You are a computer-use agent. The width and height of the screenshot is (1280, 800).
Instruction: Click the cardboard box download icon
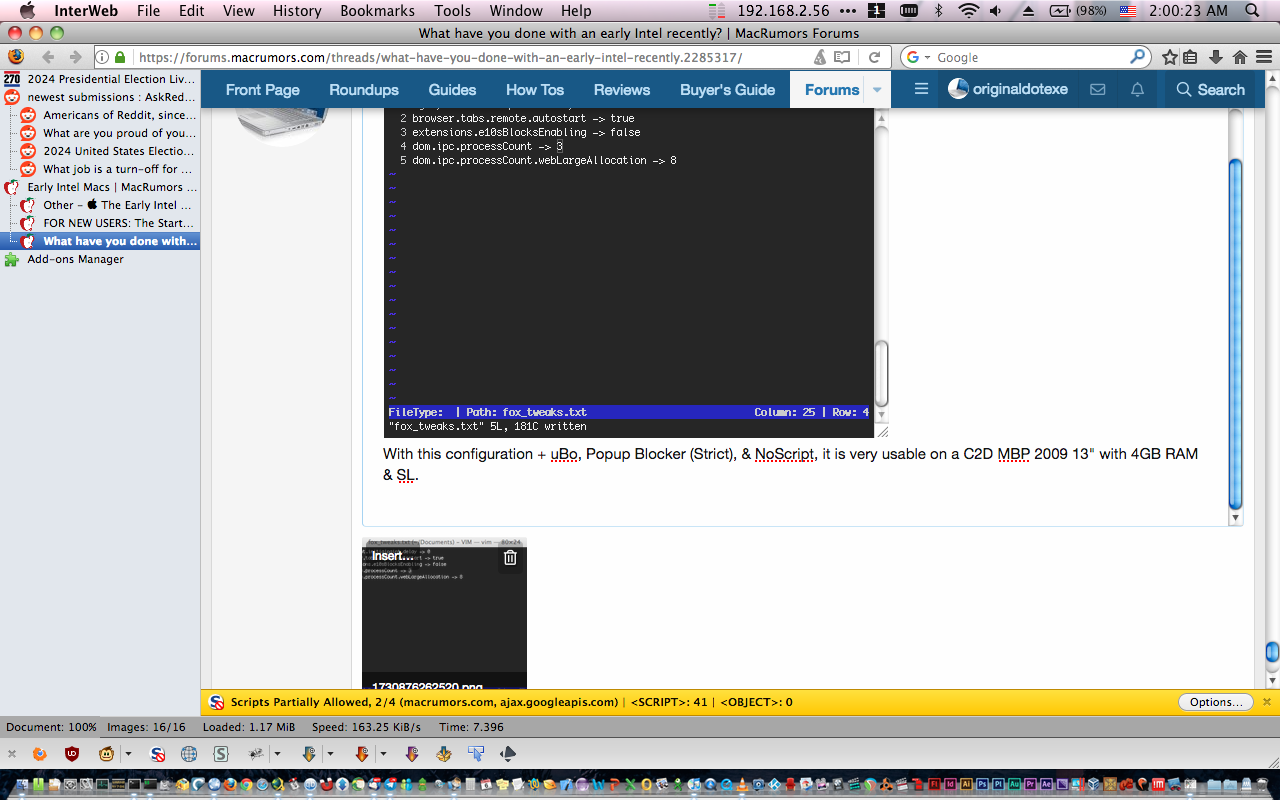pyautogui.click(x=443, y=753)
